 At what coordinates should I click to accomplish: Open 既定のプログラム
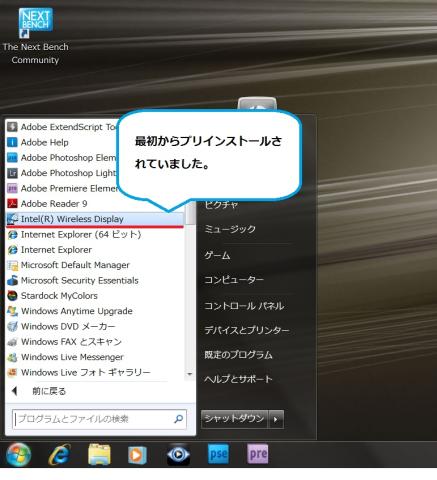238,355
